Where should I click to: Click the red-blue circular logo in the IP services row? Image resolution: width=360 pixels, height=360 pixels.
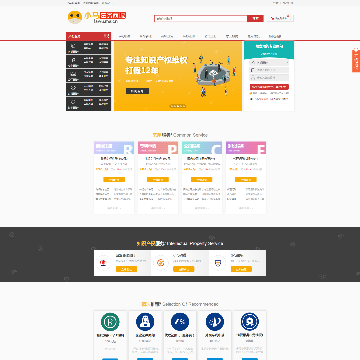(x=103, y=263)
